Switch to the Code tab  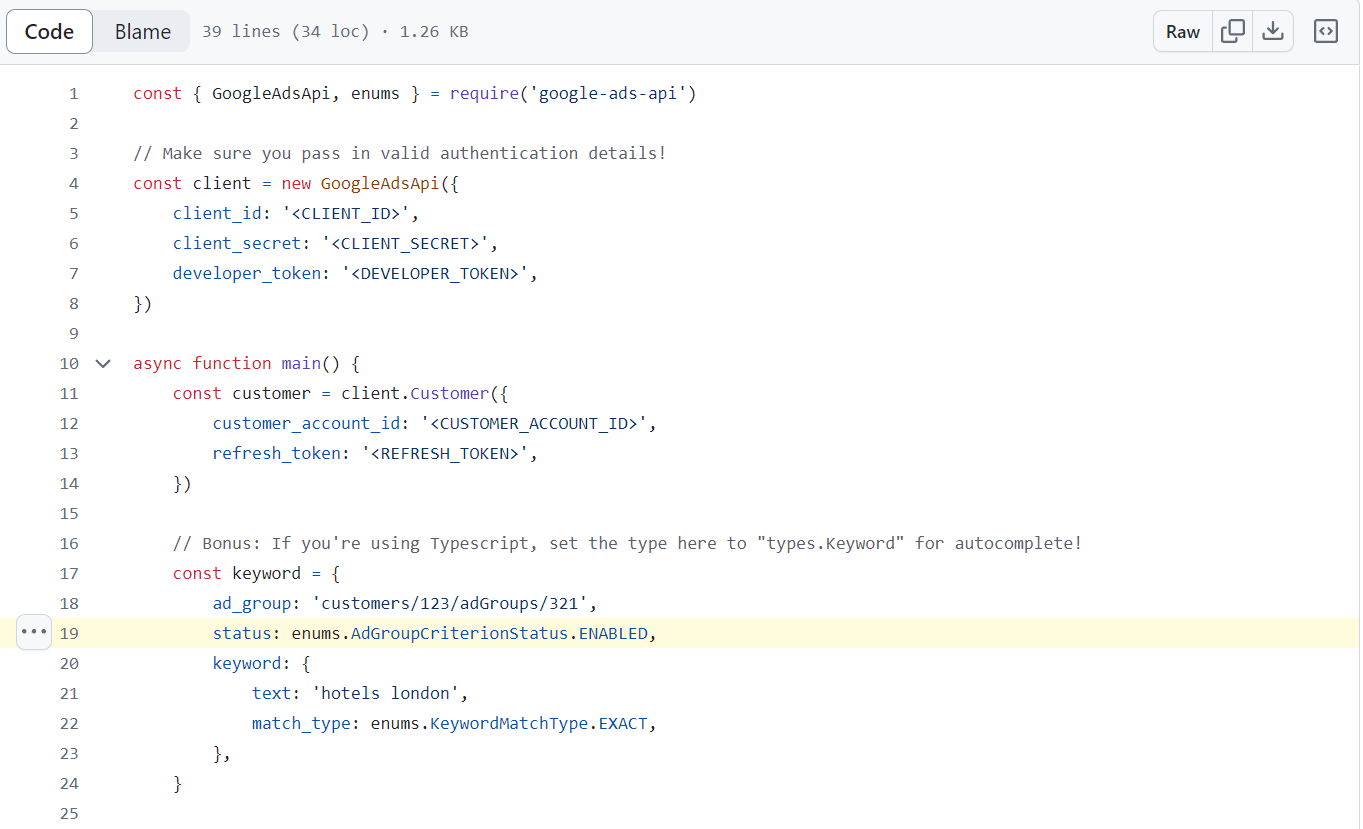pos(49,31)
